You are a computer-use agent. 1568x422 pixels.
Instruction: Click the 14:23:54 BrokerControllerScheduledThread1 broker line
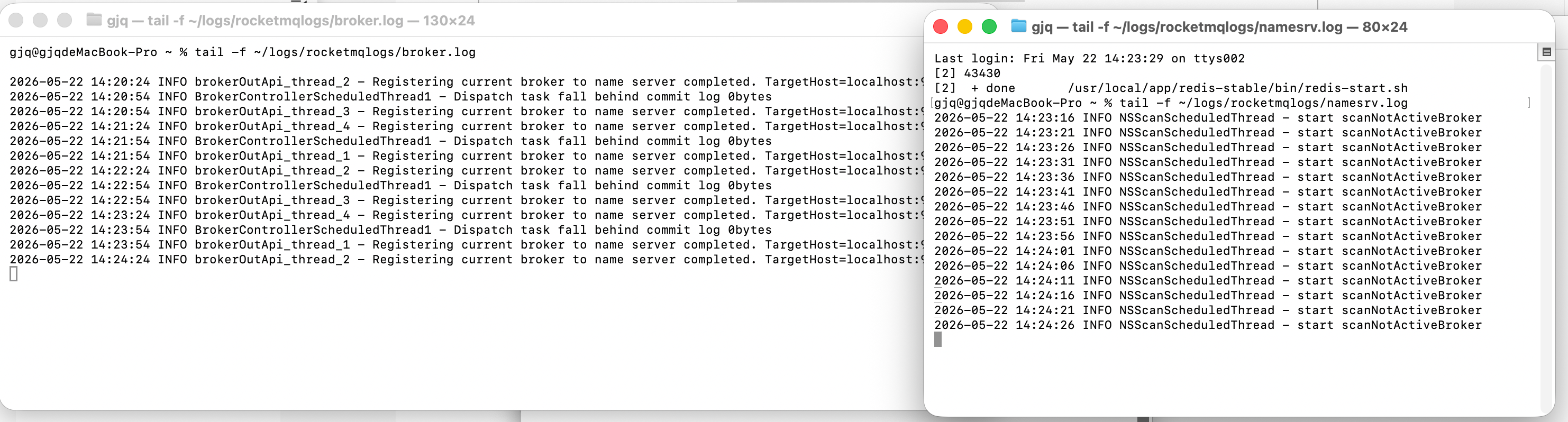[390, 230]
